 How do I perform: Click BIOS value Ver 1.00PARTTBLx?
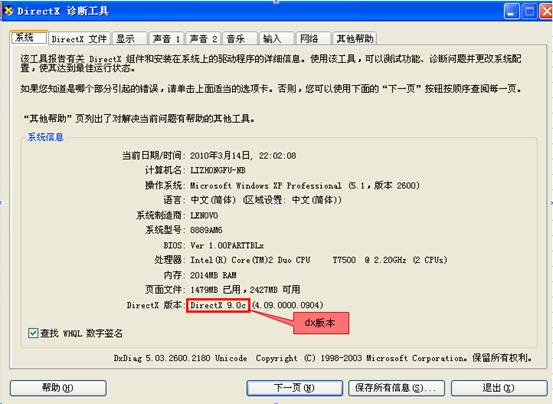(227, 245)
